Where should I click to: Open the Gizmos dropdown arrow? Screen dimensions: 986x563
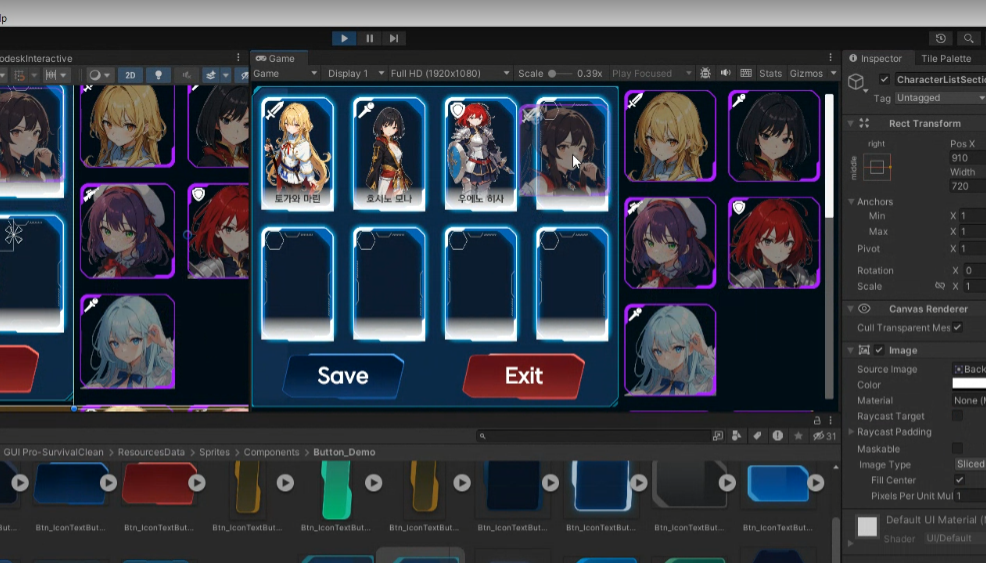834,74
